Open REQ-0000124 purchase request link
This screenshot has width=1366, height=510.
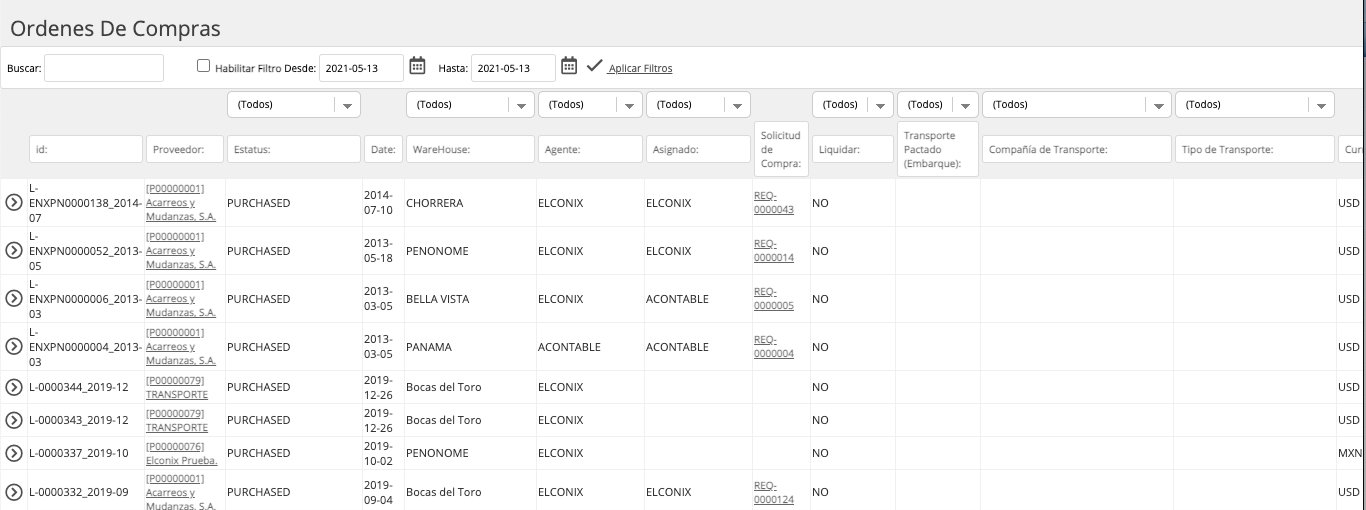point(774,492)
